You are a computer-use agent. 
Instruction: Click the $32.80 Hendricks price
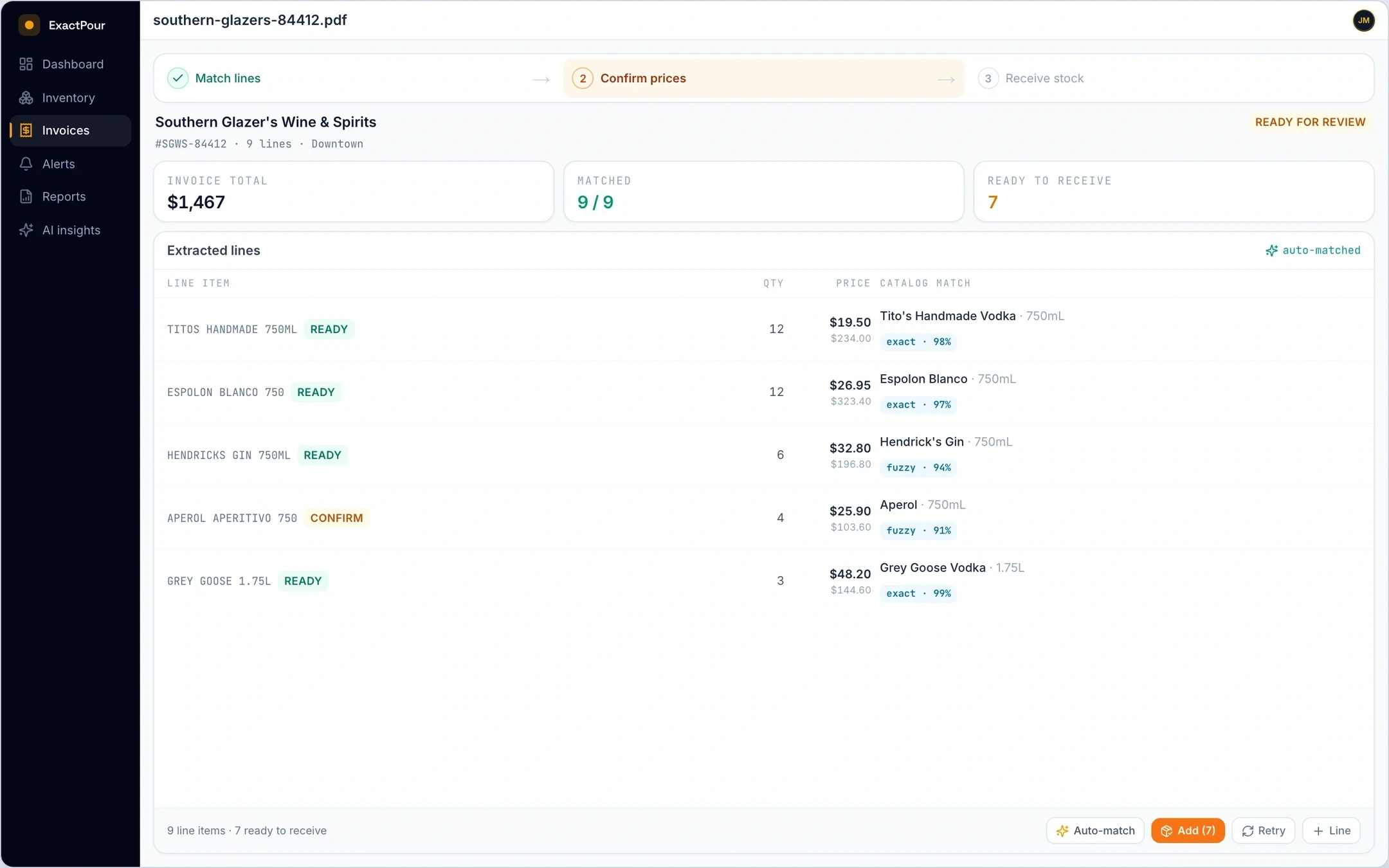[850, 448]
